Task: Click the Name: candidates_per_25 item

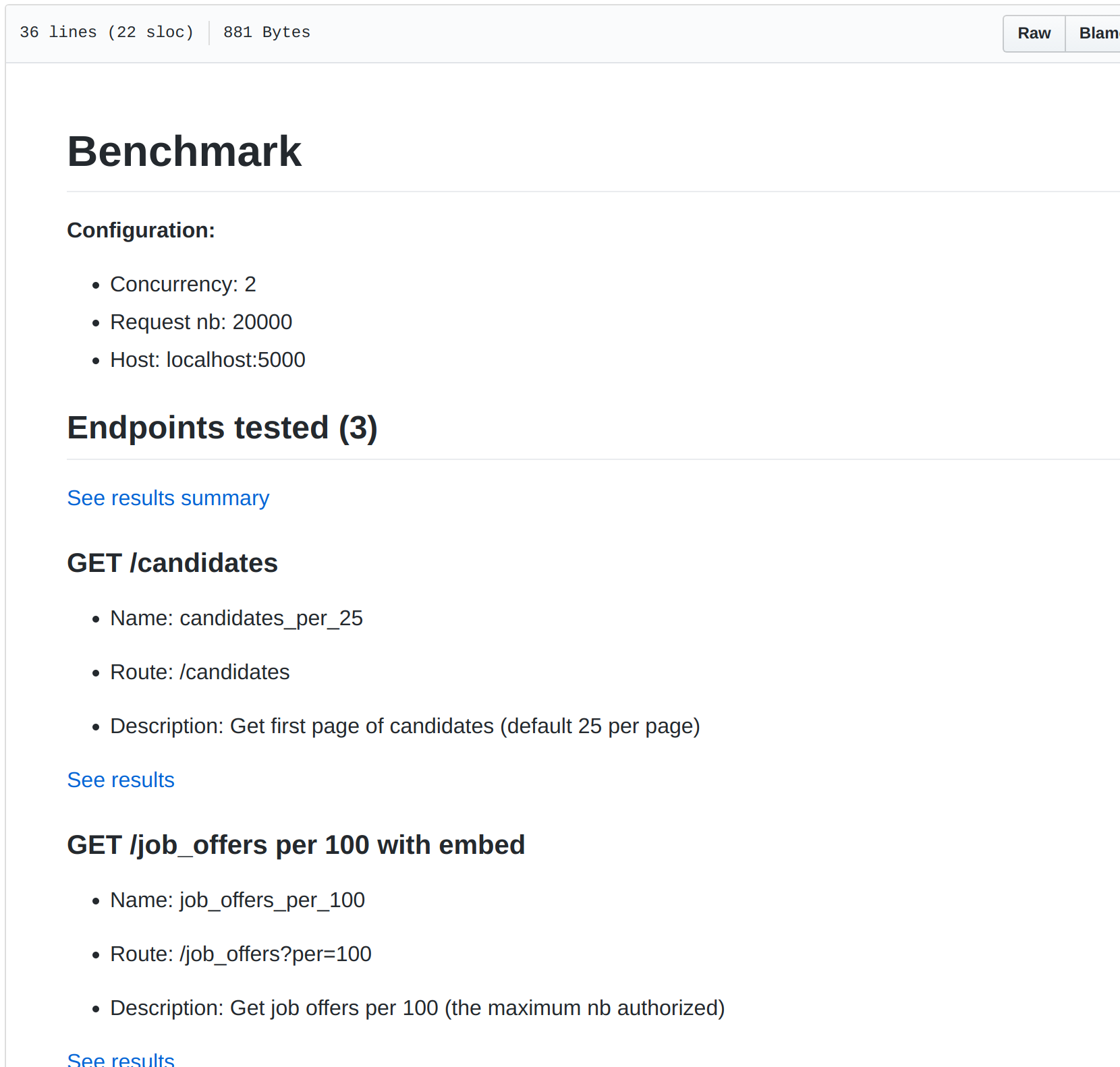Action: click(236, 618)
